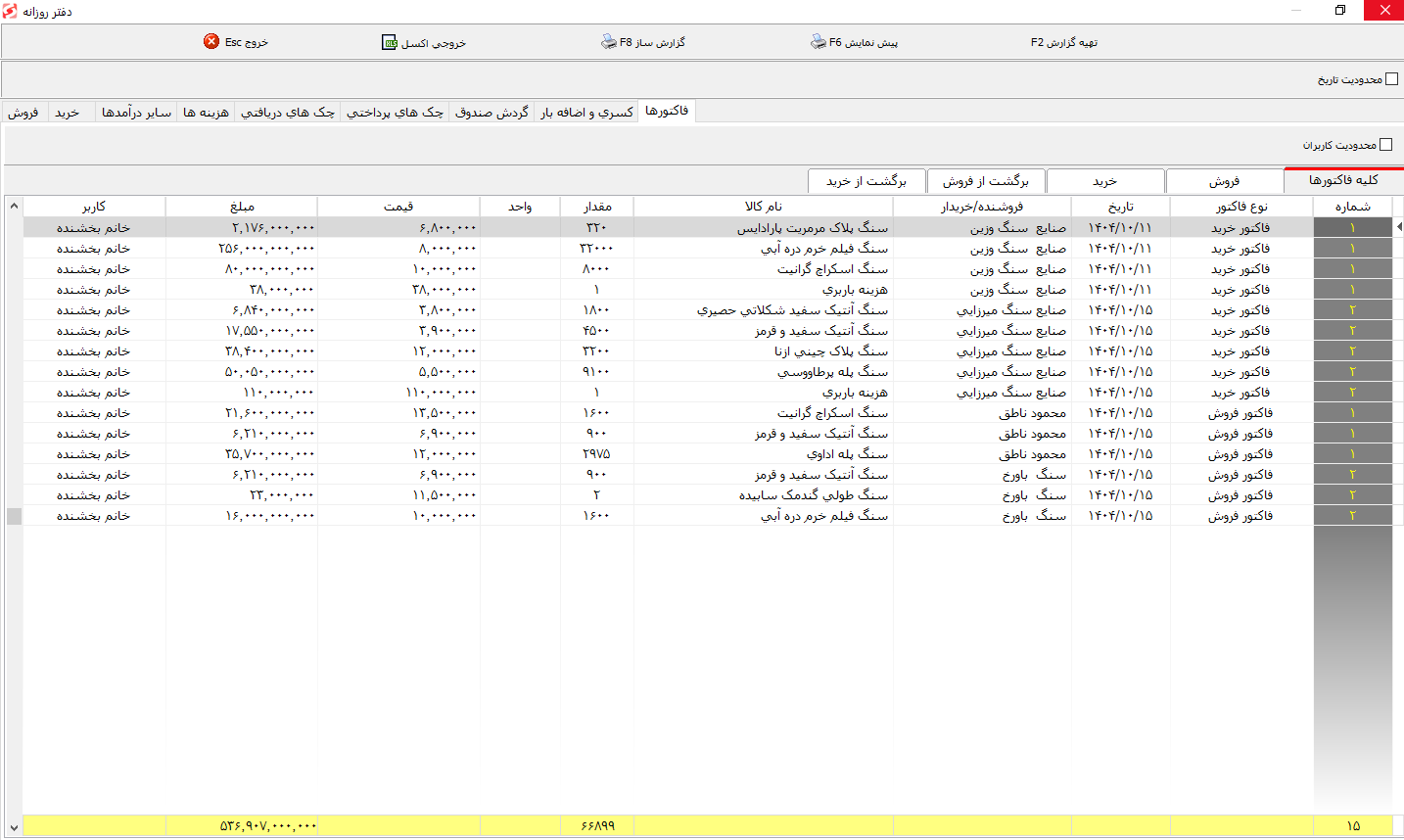
Task: Select the برگشت از خرید sub-tab
Action: 866,181
